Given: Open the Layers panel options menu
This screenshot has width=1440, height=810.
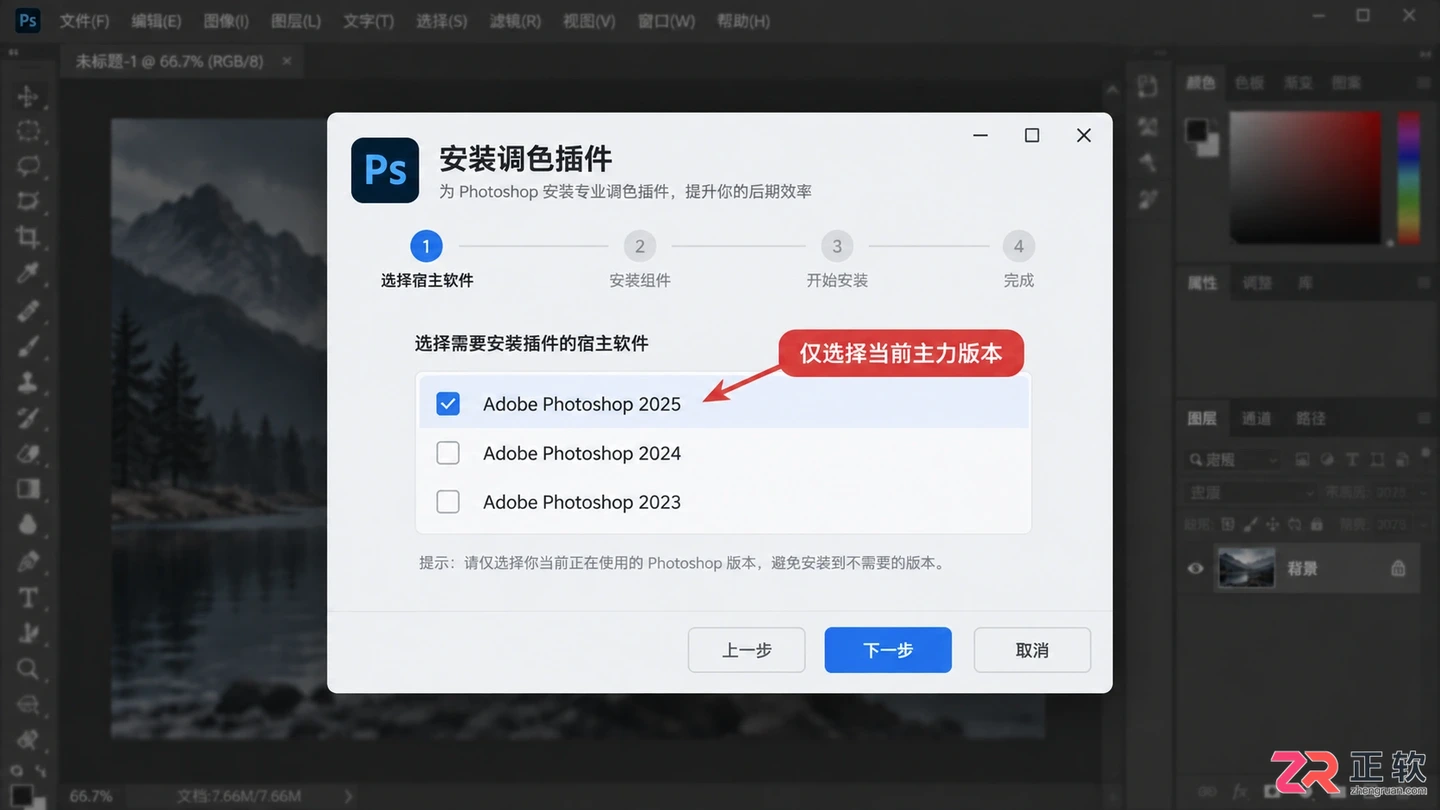Looking at the screenshot, I should coord(1423,418).
